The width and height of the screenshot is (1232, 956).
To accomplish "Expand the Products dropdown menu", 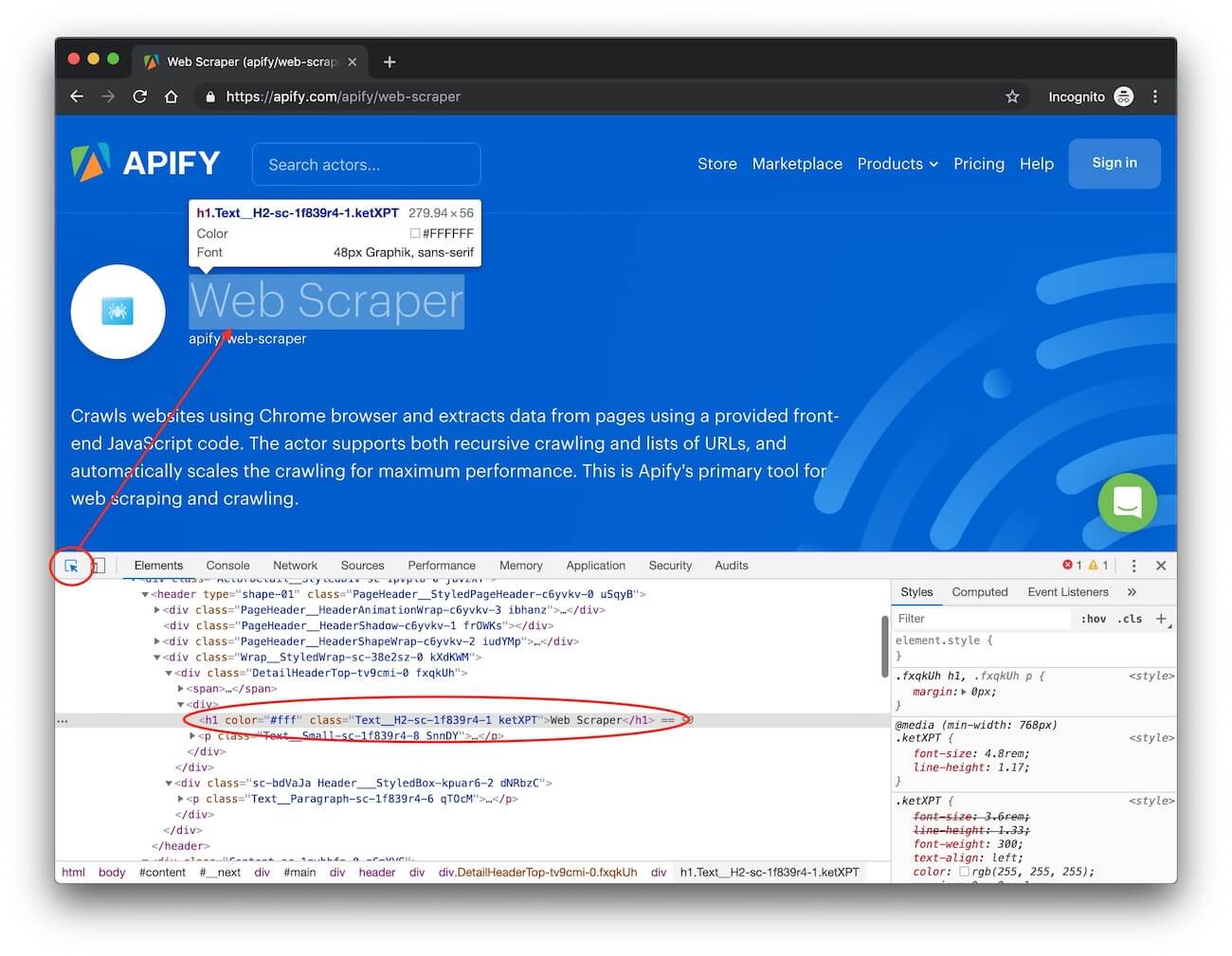I will pos(897,164).
